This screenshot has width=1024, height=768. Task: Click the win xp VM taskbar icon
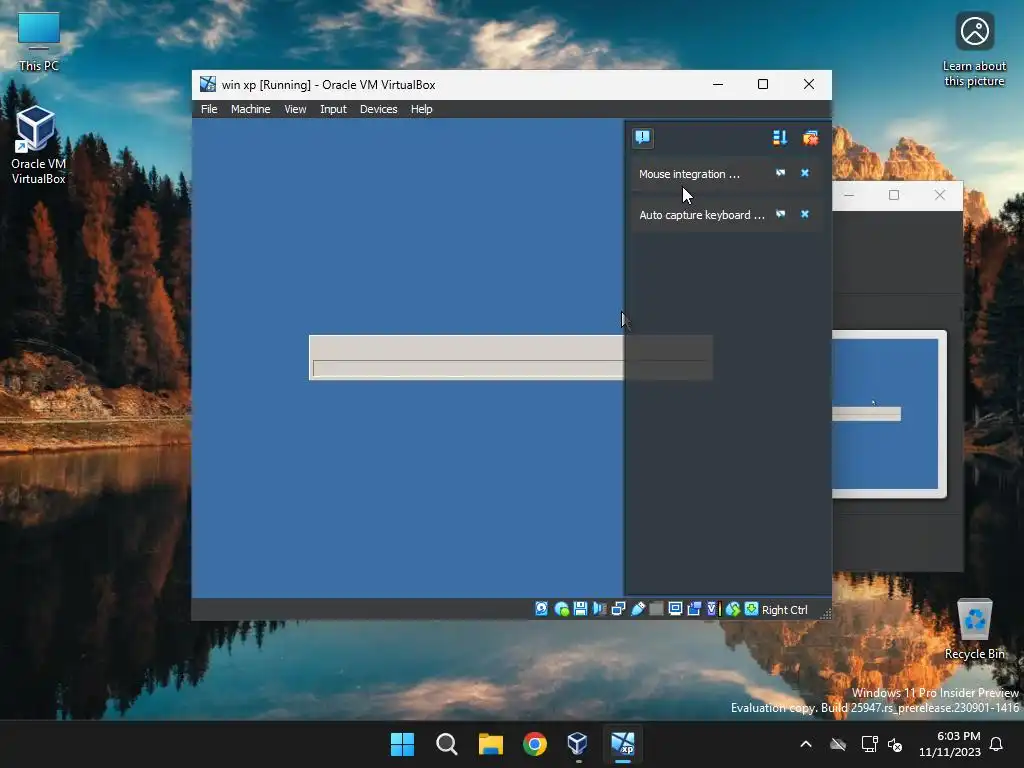tap(623, 744)
